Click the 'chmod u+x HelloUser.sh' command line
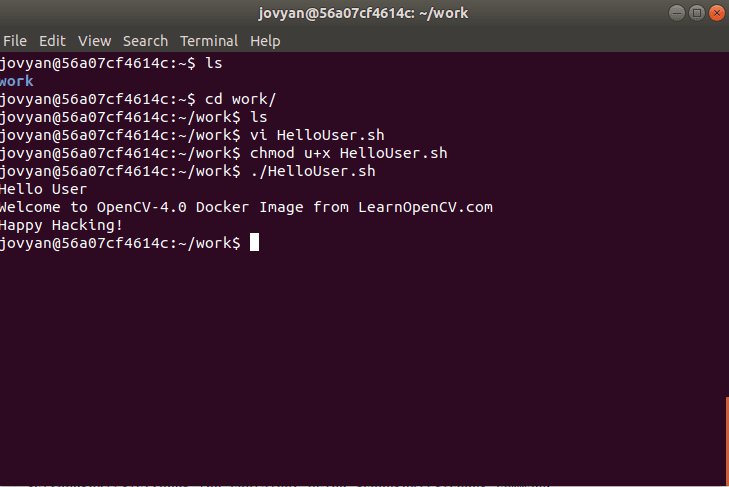The height and width of the screenshot is (487, 729). (224, 153)
